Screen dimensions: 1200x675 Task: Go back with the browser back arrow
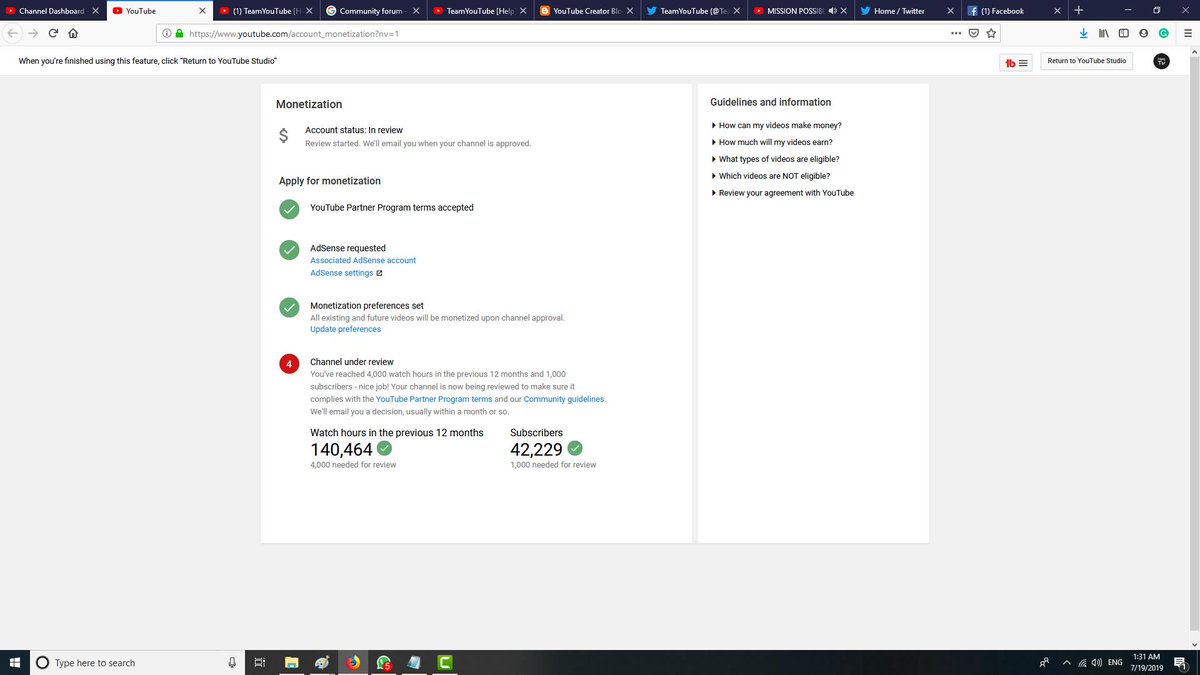pos(12,32)
